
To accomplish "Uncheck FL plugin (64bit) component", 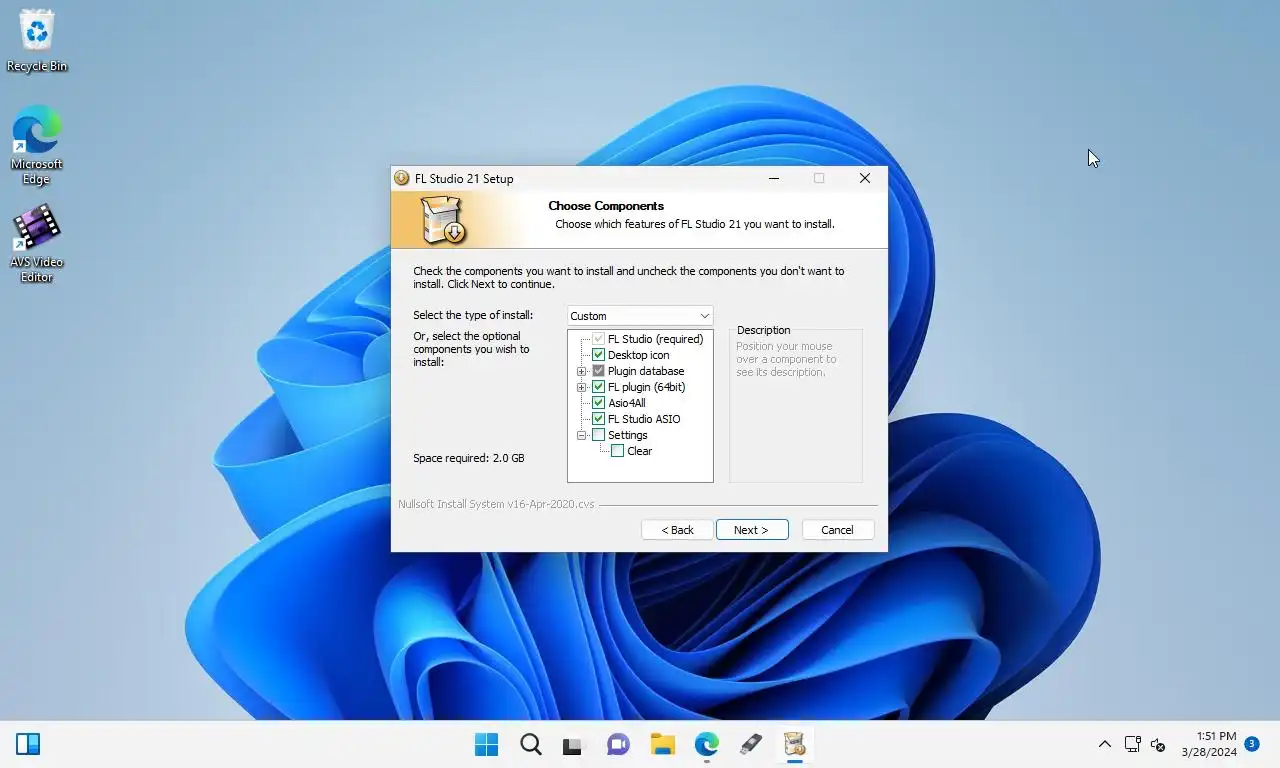I will click(x=598, y=387).
